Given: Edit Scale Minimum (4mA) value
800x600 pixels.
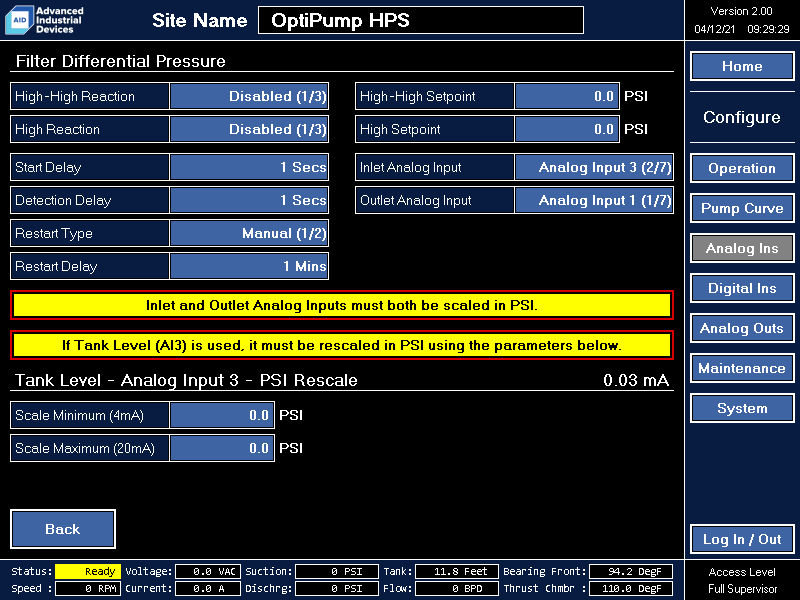Looking at the screenshot, I should (x=222, y=415).
